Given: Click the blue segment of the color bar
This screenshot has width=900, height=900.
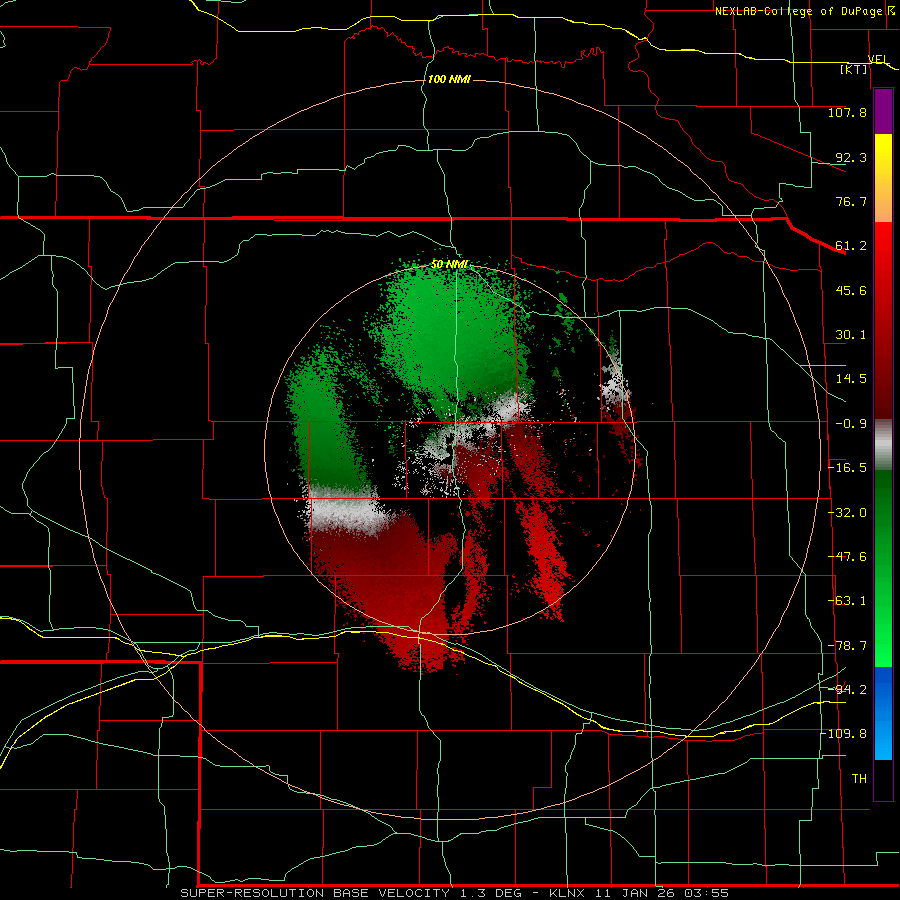Looking at the screenshot, I should (x=883, y=713).
